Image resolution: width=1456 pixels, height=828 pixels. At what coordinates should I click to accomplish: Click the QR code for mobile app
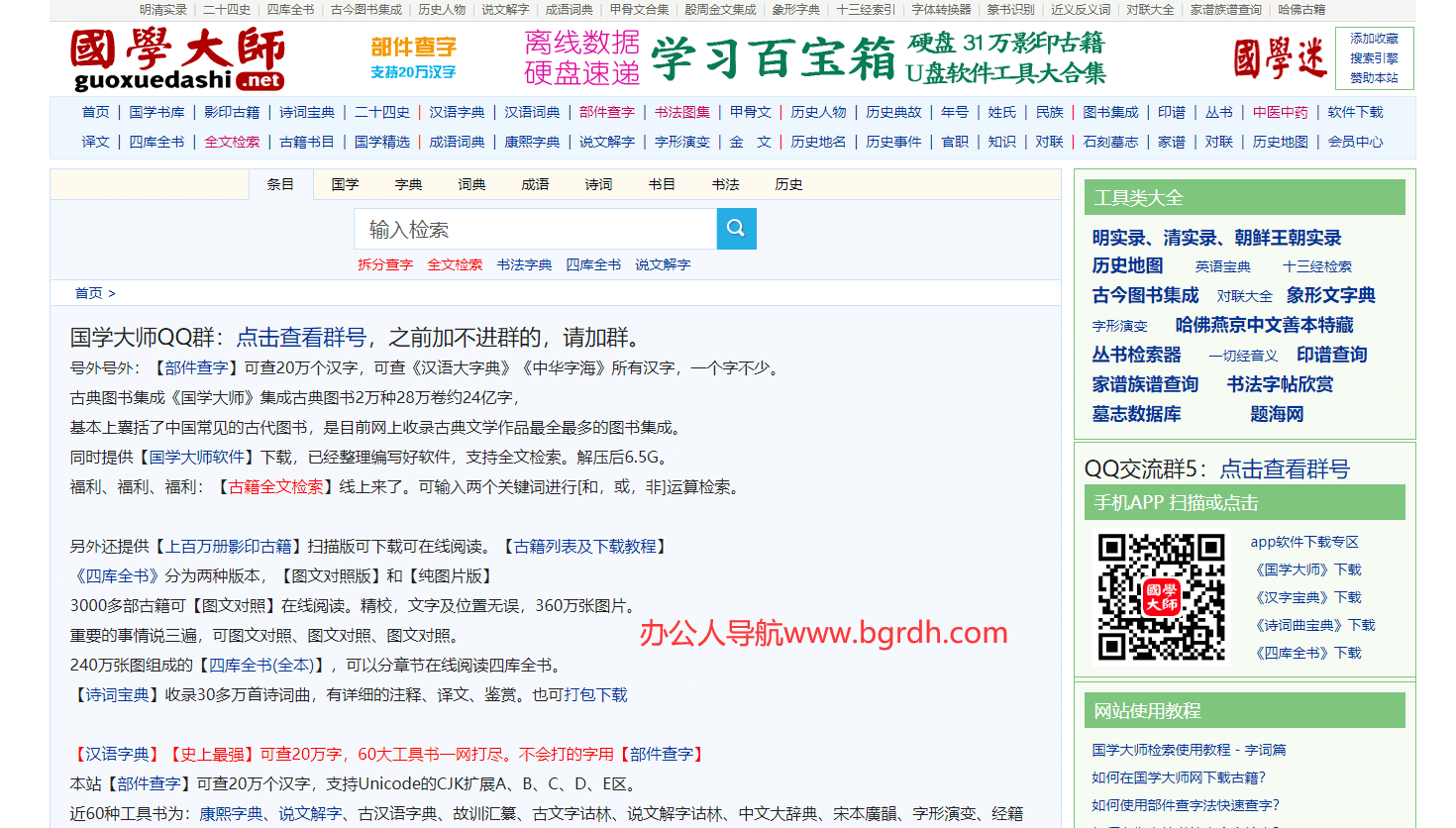tap(1161, 596)
